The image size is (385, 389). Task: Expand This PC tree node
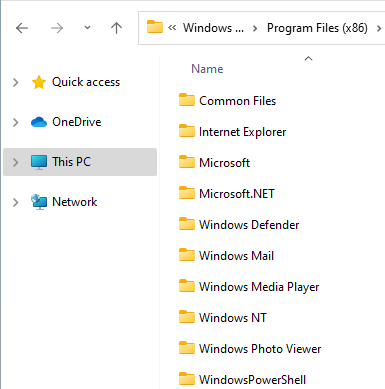tap(15, 162)
